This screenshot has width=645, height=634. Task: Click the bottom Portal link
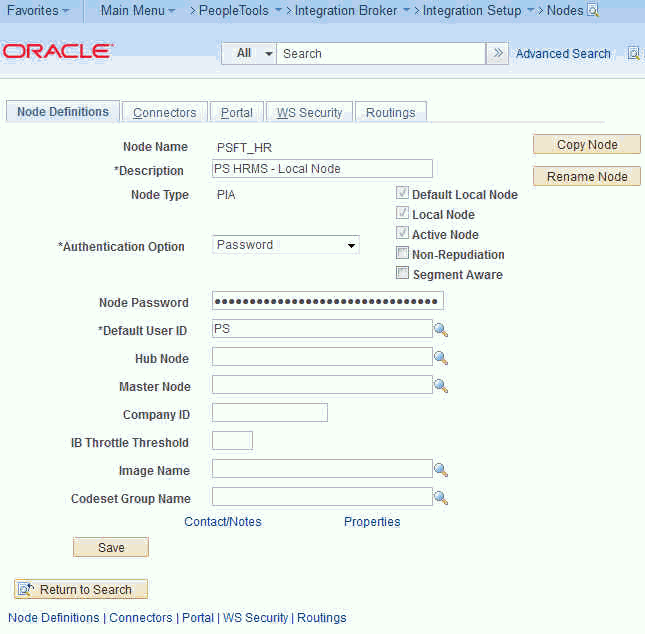click(x=198, y=618)
